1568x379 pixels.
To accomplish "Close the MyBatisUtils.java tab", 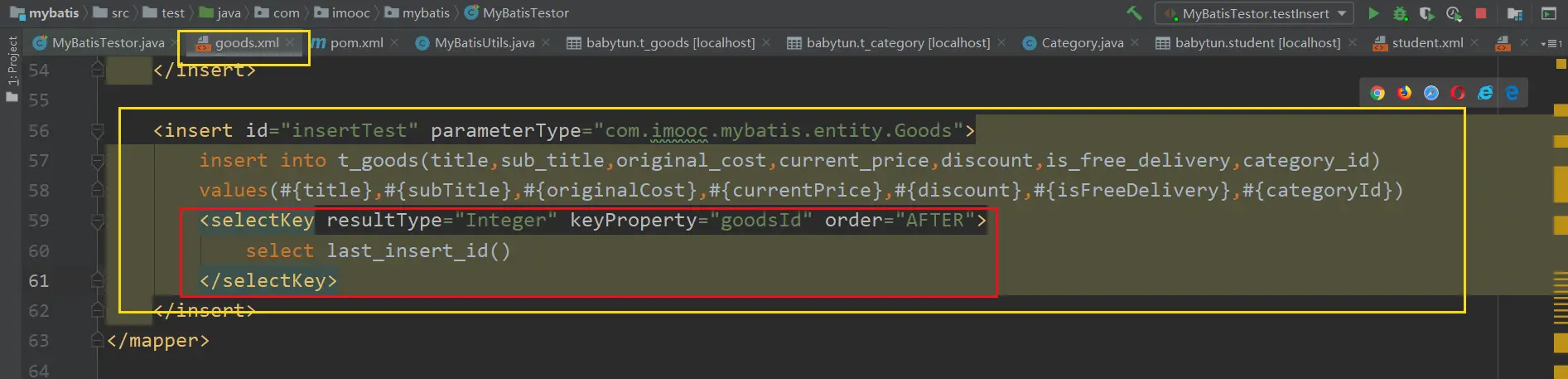I will click(x=547, y=42).
